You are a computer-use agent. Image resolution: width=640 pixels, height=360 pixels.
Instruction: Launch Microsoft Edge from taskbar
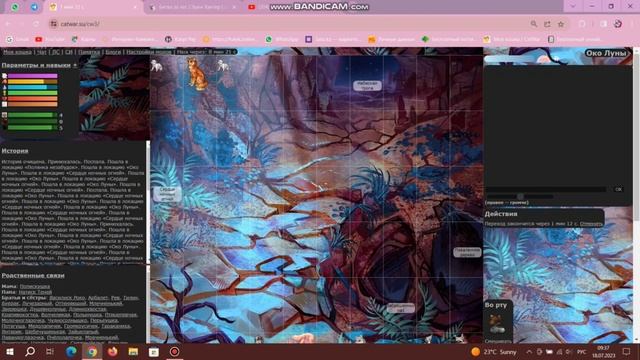(71, 352)
